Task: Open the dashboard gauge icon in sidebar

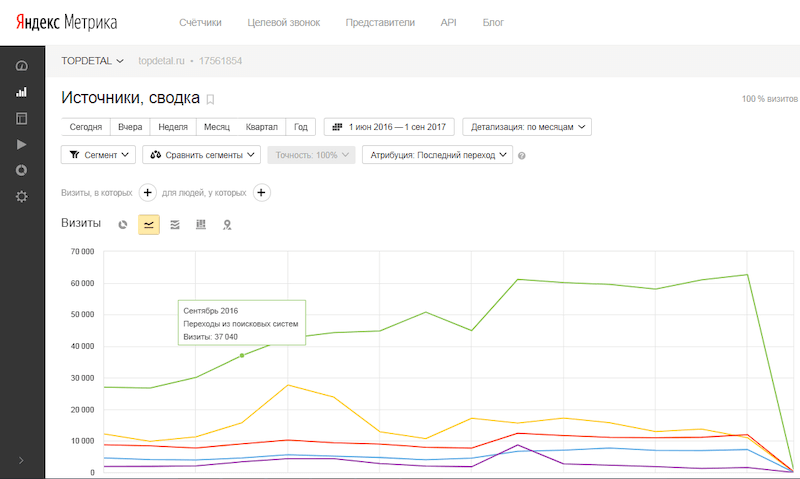Action: click(22, 66)
